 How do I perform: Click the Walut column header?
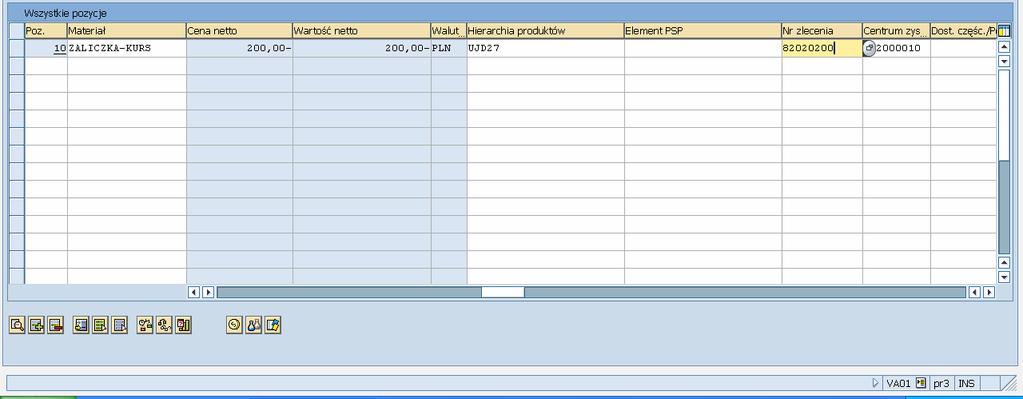pyautogui.click(x=449, y=31)
